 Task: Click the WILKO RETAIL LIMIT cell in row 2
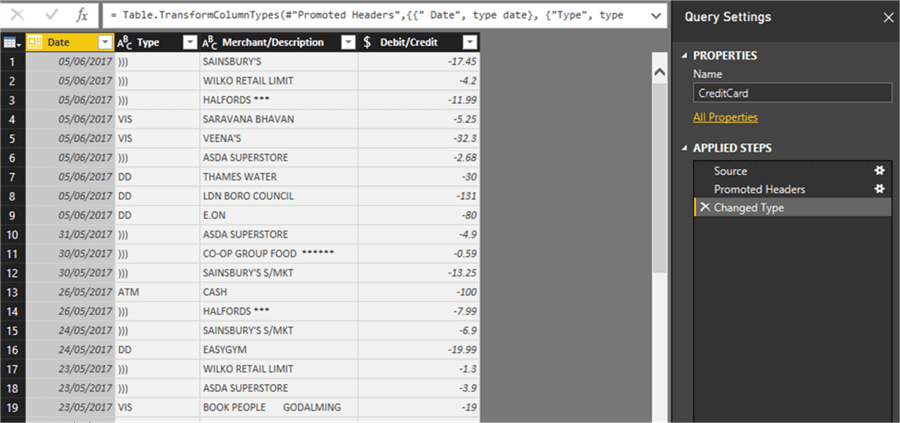point(279,81)
